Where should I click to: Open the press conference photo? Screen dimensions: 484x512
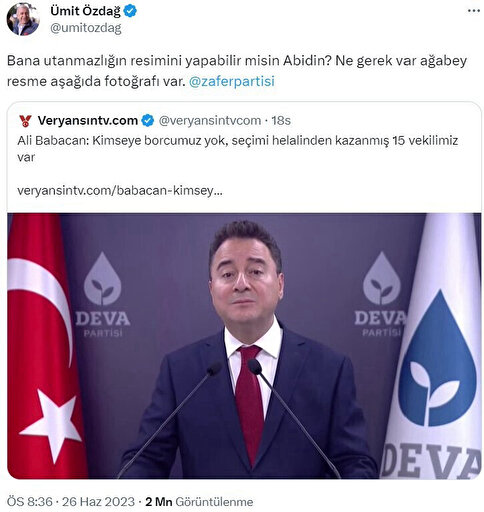tap(244, 346)
